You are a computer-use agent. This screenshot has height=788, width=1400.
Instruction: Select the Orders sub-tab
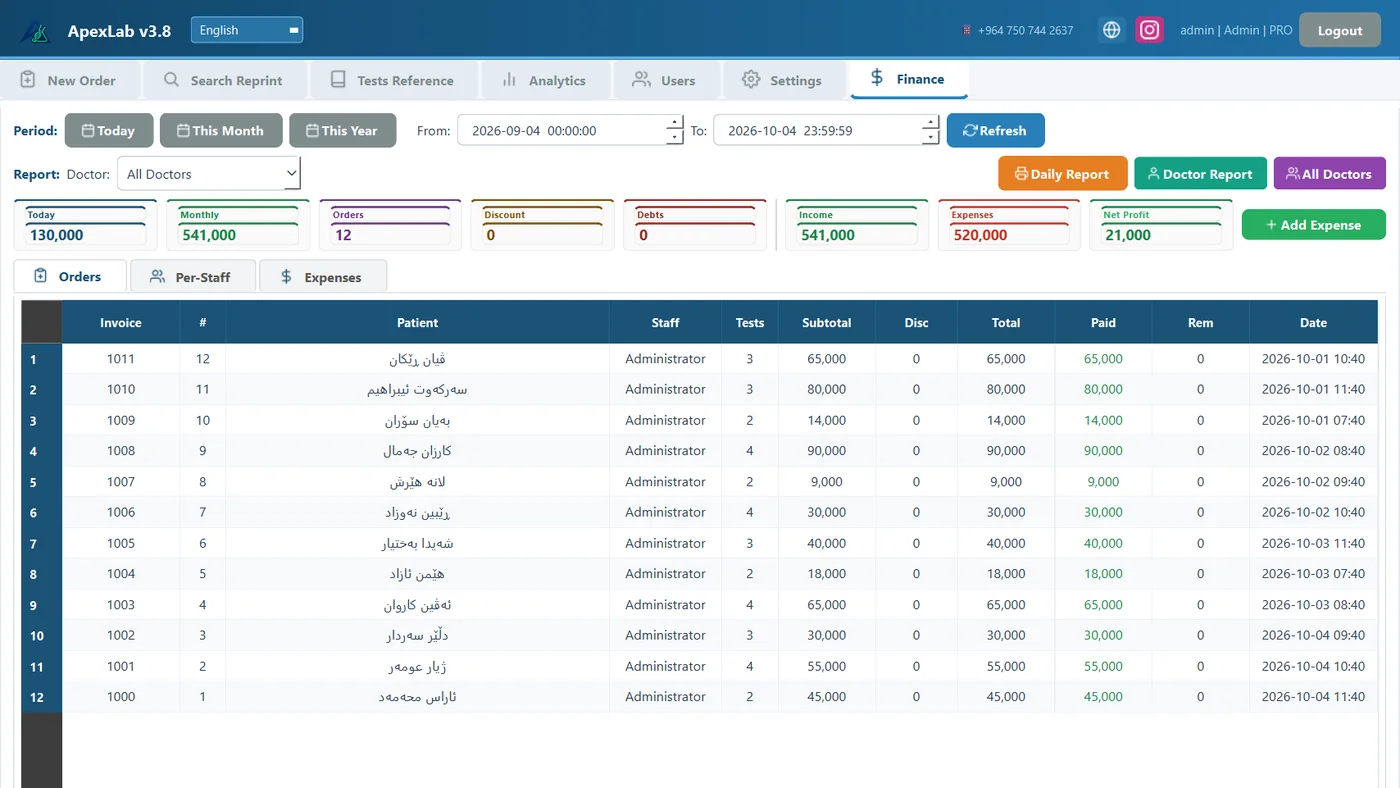70,276
